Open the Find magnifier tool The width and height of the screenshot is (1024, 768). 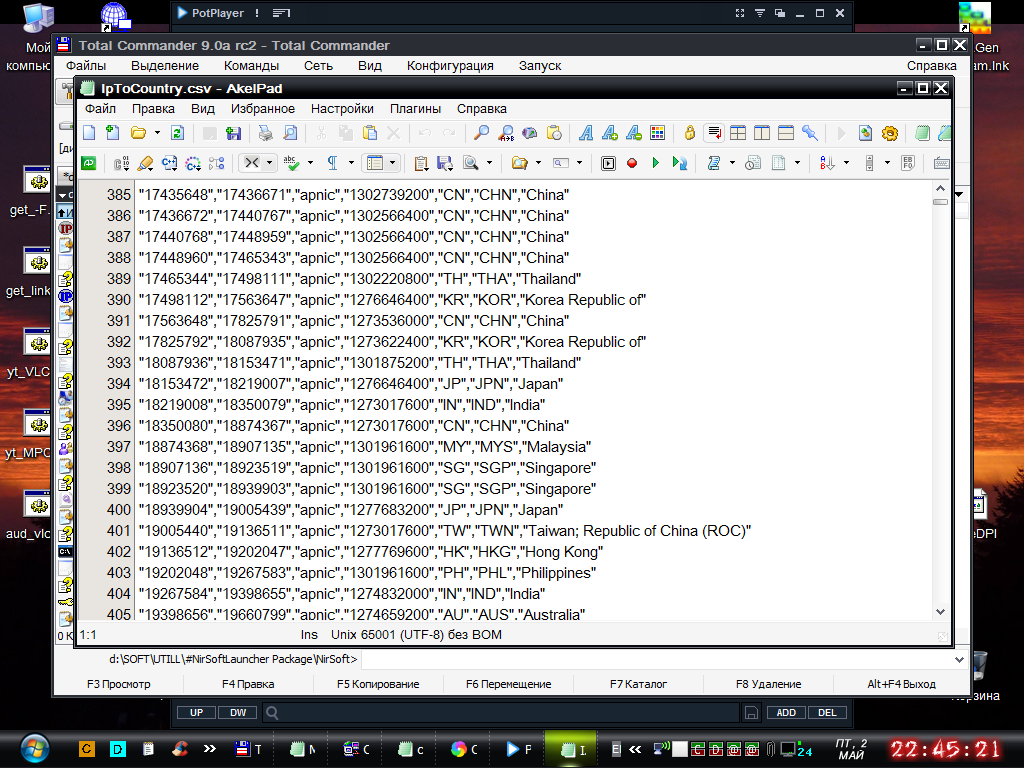pyautogui.click(x=481, y=133)
